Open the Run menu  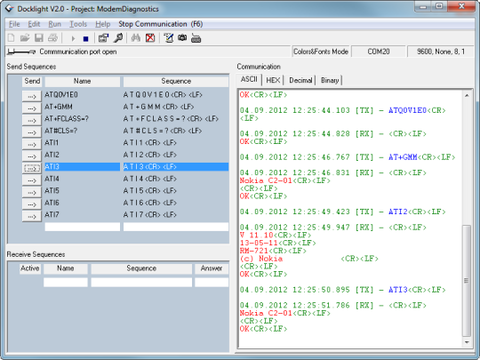click(x=55, y=24)
